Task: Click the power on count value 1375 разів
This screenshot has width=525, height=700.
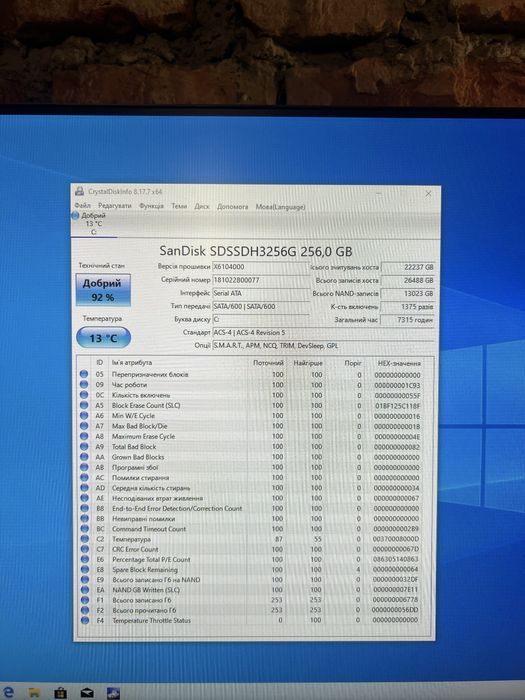Action: click(x=408, y=307)
